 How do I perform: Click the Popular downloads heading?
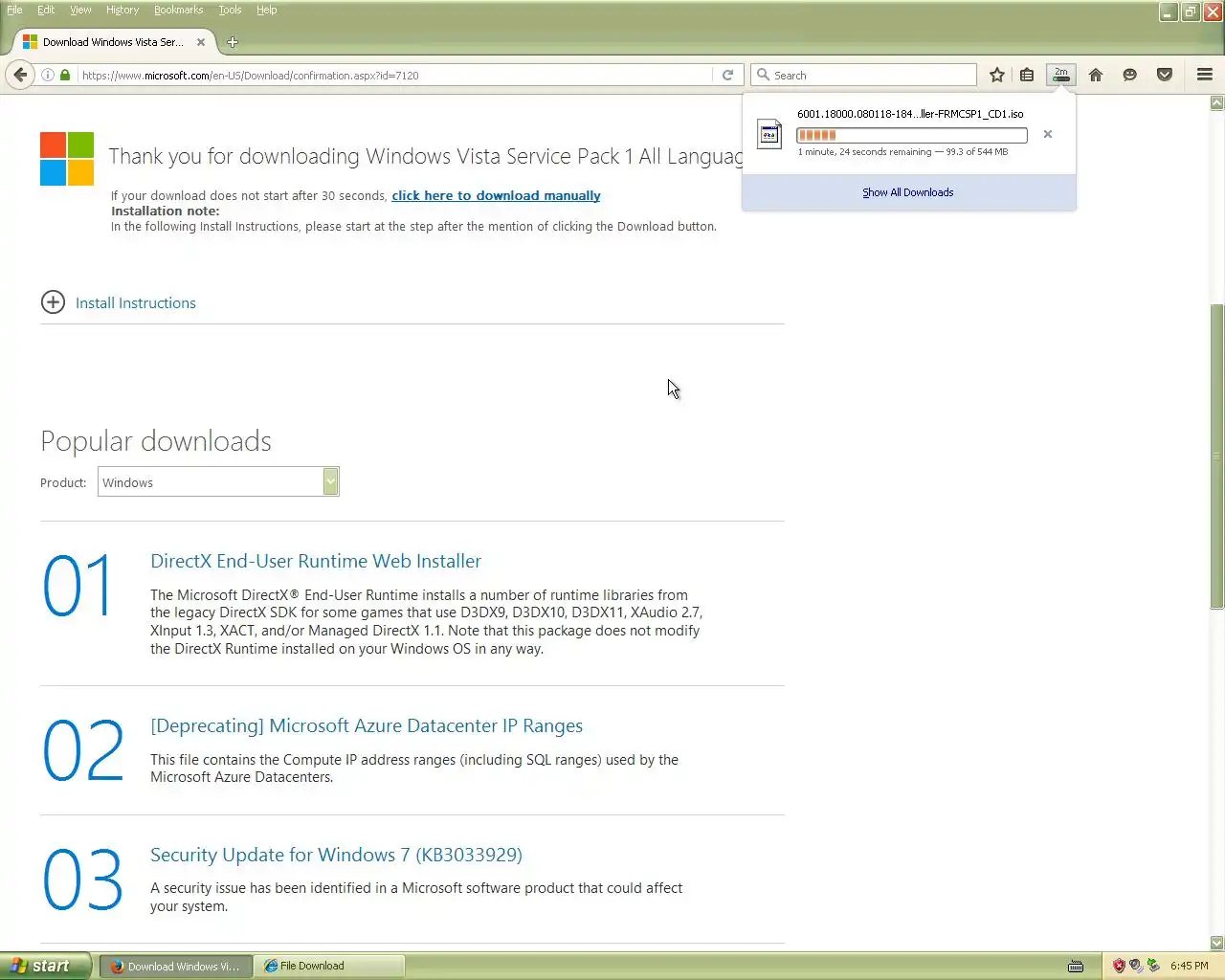pyautogui.click(x=156, y=441)
